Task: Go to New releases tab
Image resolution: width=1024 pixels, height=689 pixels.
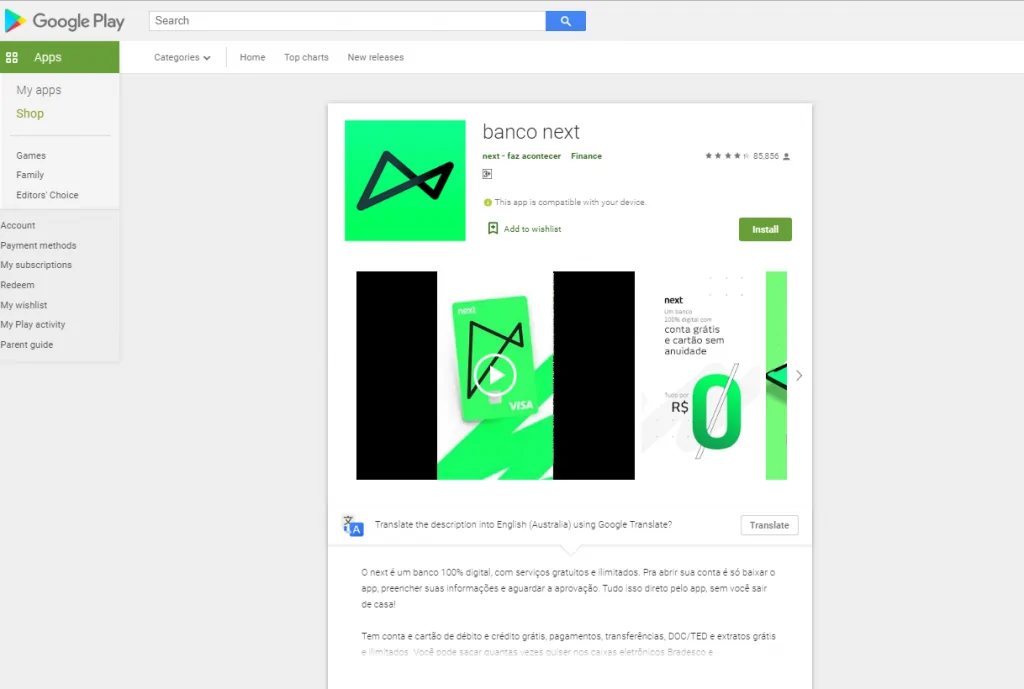Action: click(x=376, y=57)
